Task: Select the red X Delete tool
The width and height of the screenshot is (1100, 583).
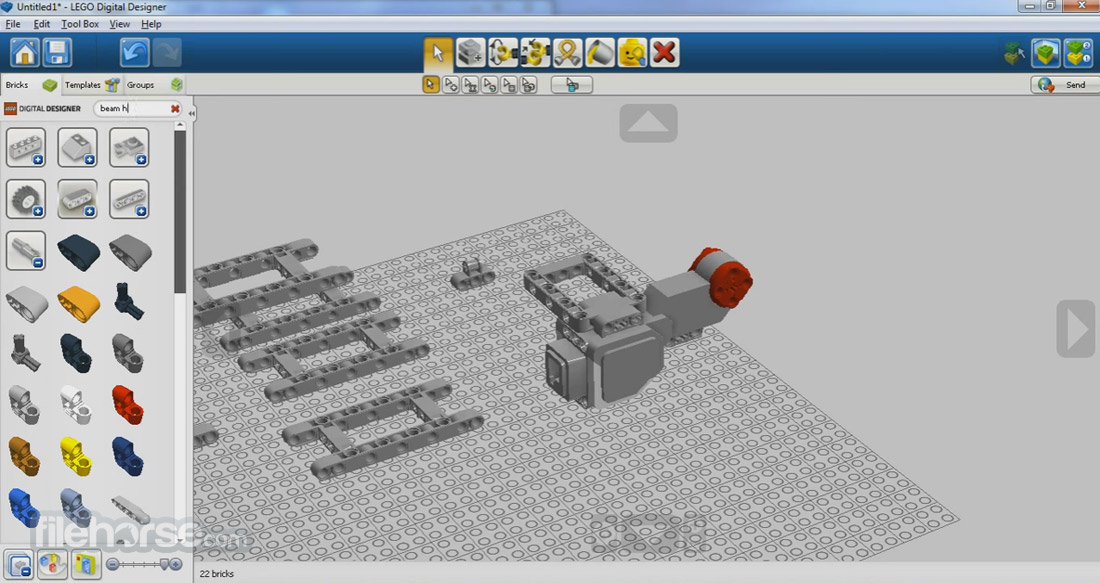Action: point(664,53)
